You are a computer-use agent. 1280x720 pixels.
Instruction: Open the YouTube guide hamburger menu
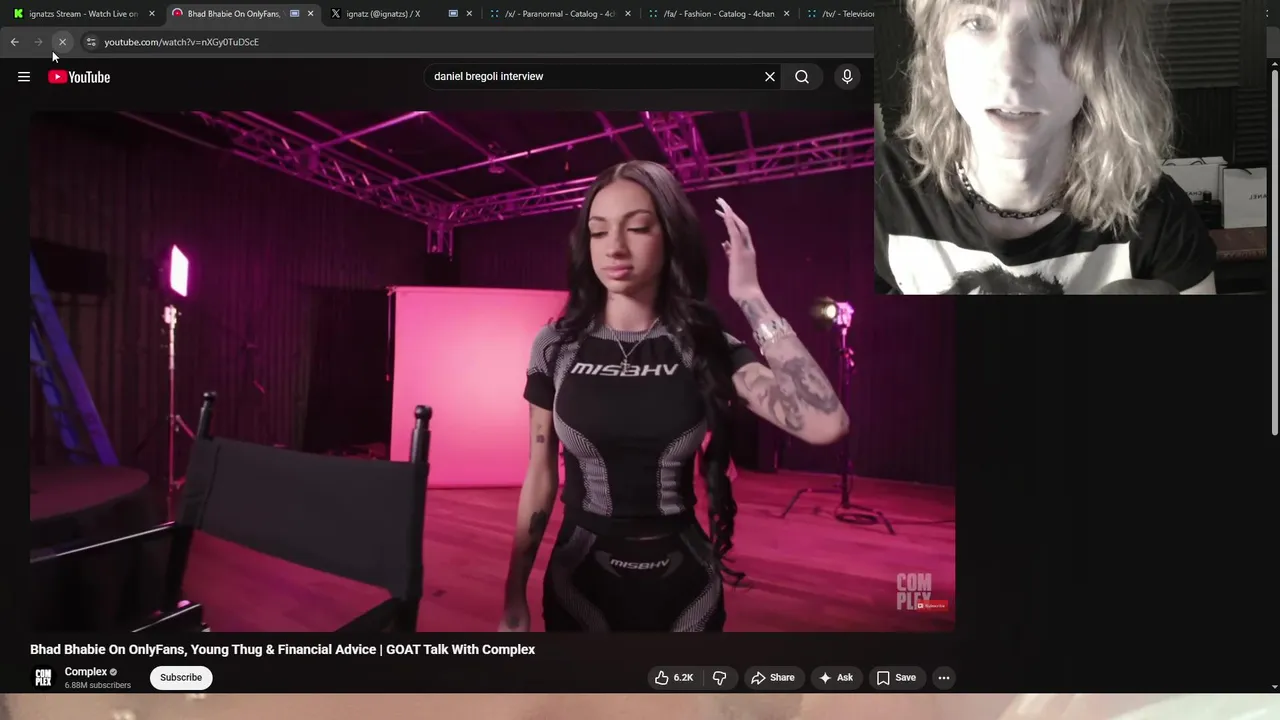pos(24,77)
